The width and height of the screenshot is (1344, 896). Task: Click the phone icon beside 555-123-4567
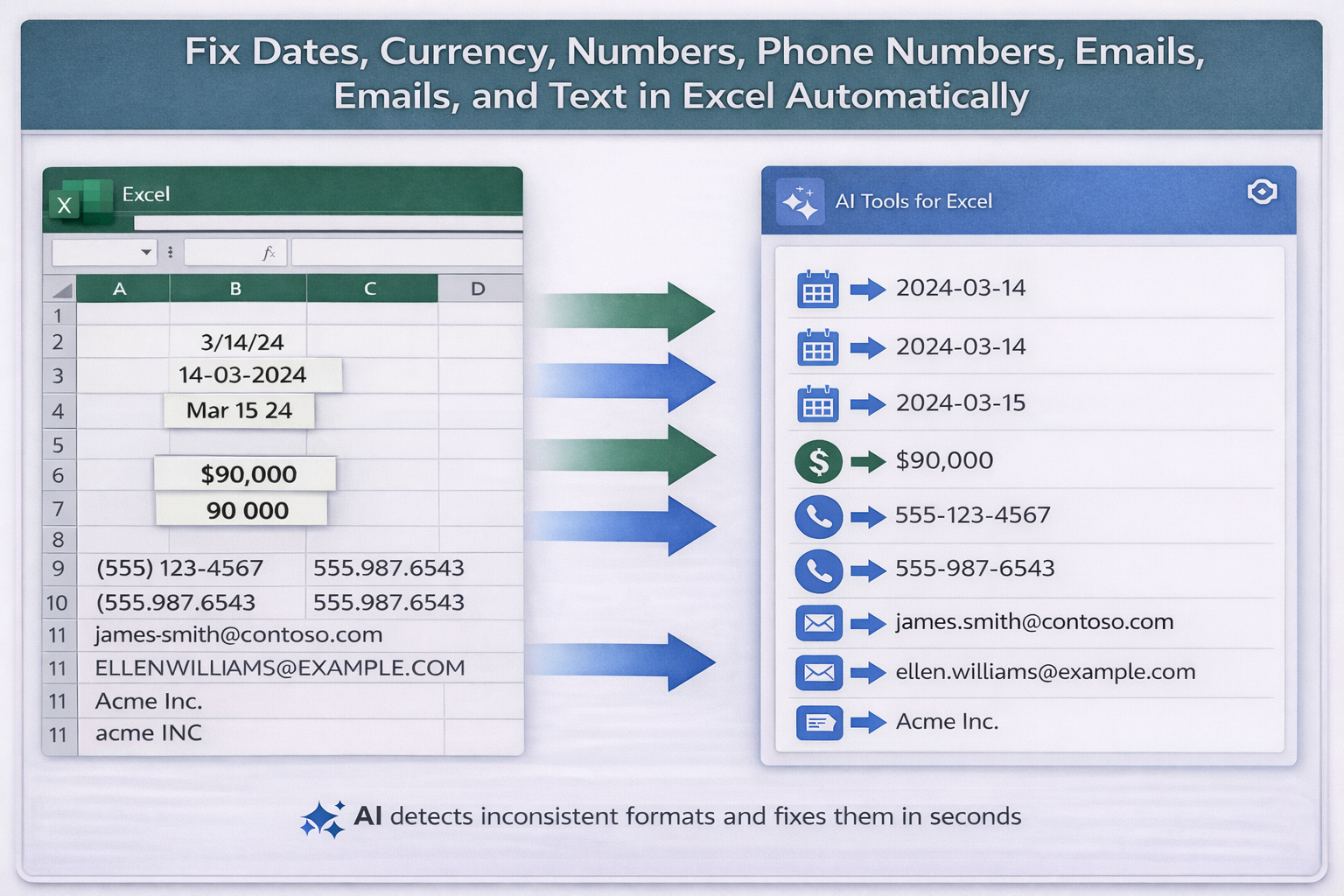817,516
